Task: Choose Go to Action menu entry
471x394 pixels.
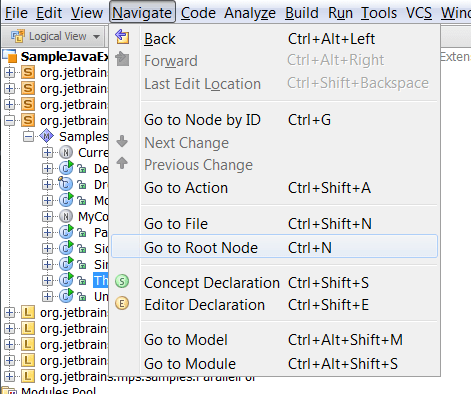Action: (x=274, y=188)
